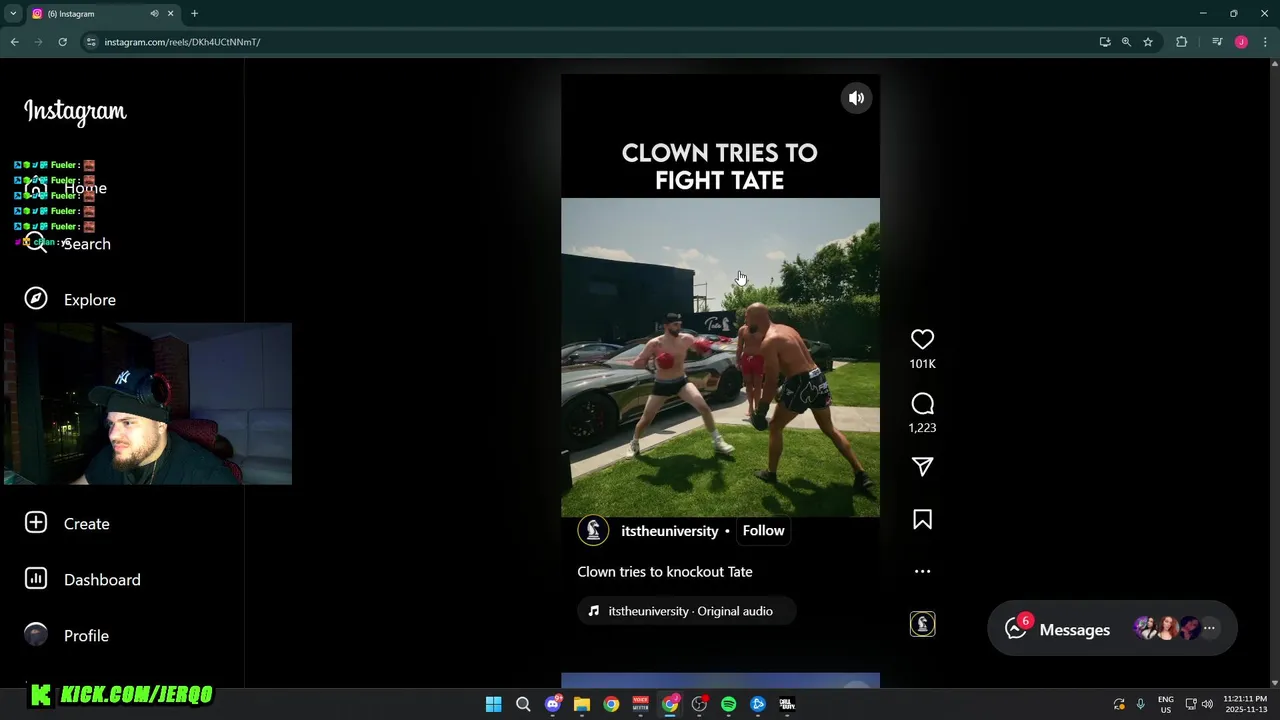The width and height of the screenshot is (1280, 720).
Task: Open the media controls button in Chrome
Action: pos(1217,42)
